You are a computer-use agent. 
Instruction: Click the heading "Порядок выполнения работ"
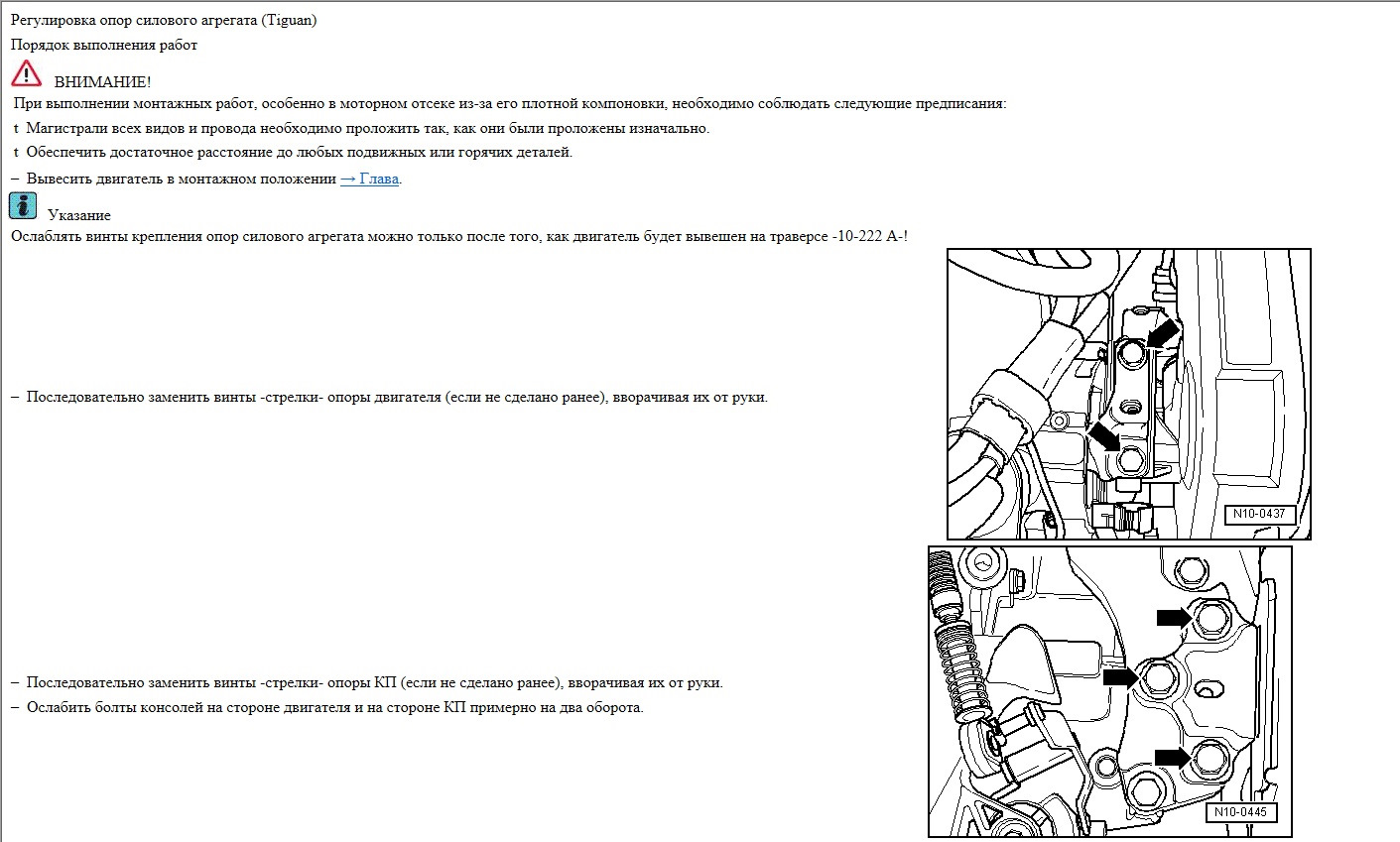coord(104,45)
